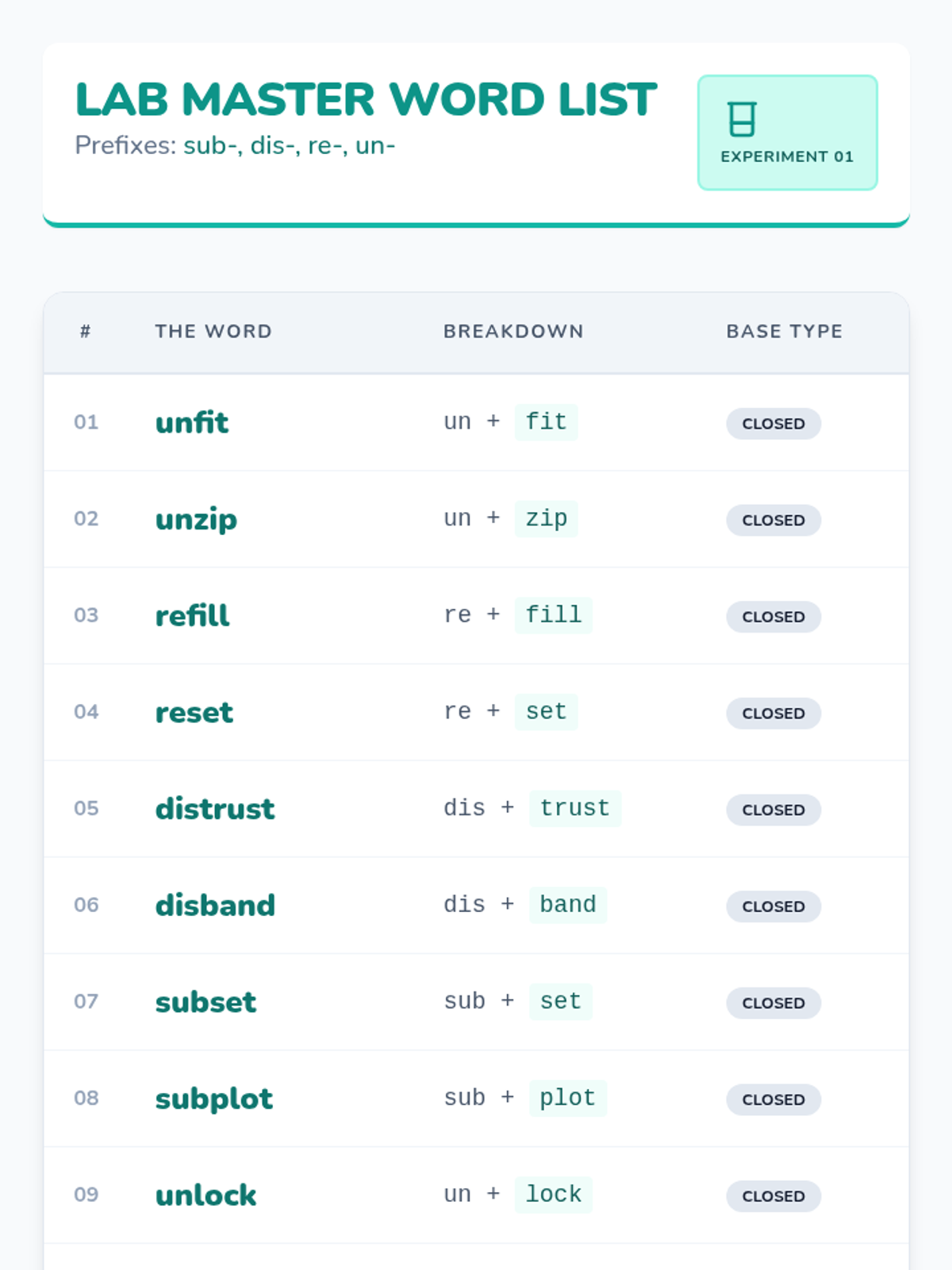Click the 'plot' base chip
The width and height of the screenshot is (952, 1270).
click(567, 1098)
